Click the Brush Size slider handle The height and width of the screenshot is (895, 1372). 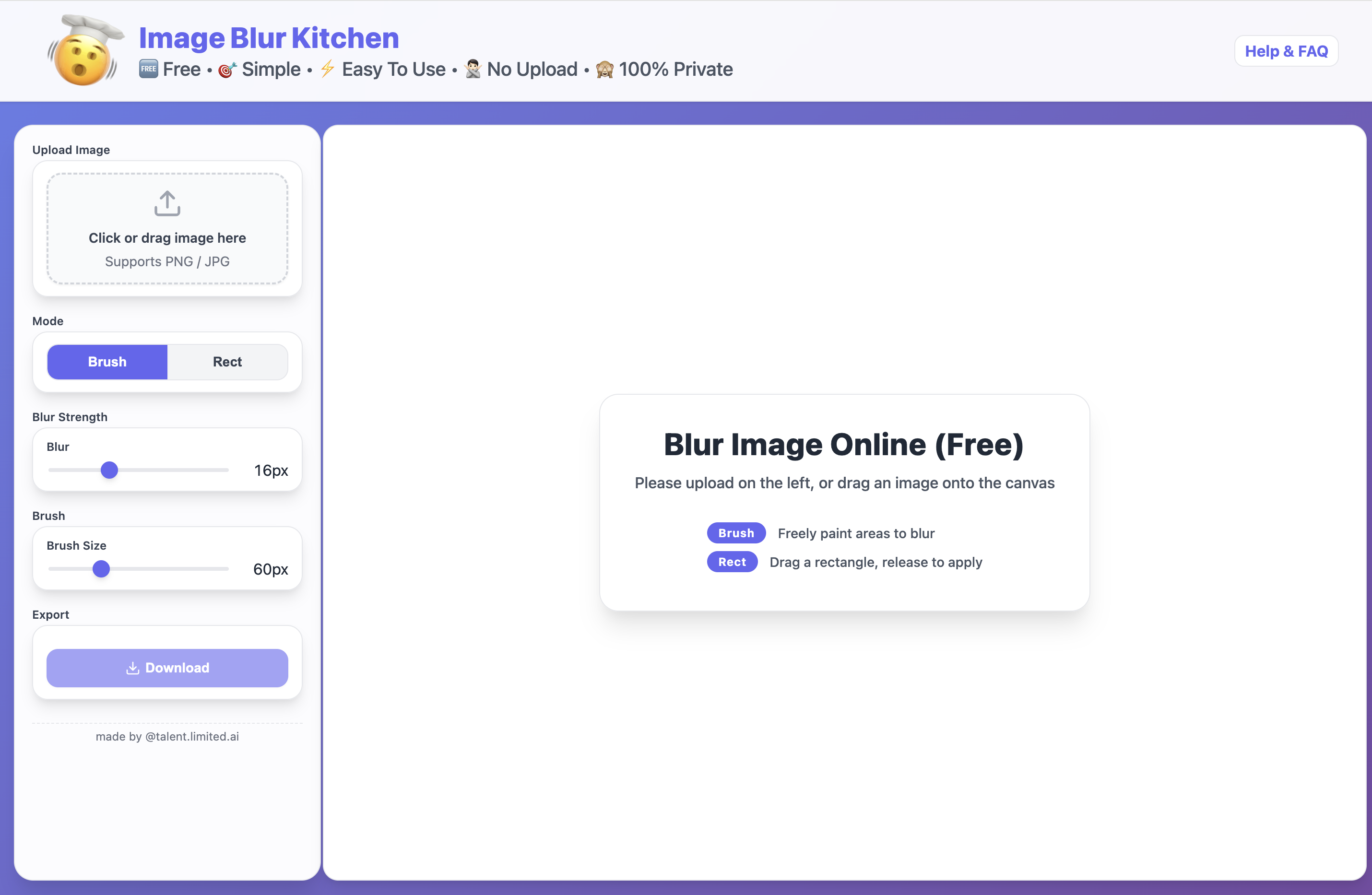pyautogui.click(x=101, y=568)
